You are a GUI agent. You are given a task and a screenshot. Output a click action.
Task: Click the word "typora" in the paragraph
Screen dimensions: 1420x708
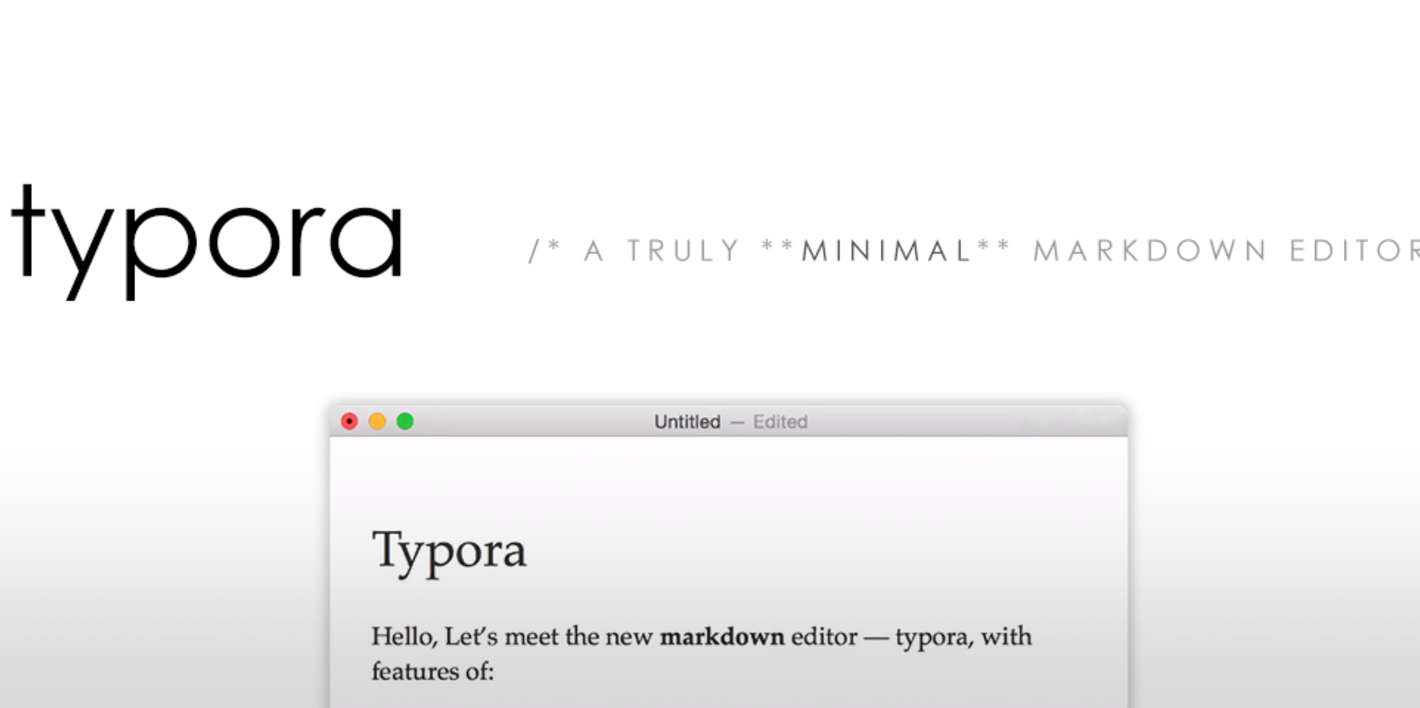pyautogui.click(x=932, y=638)
